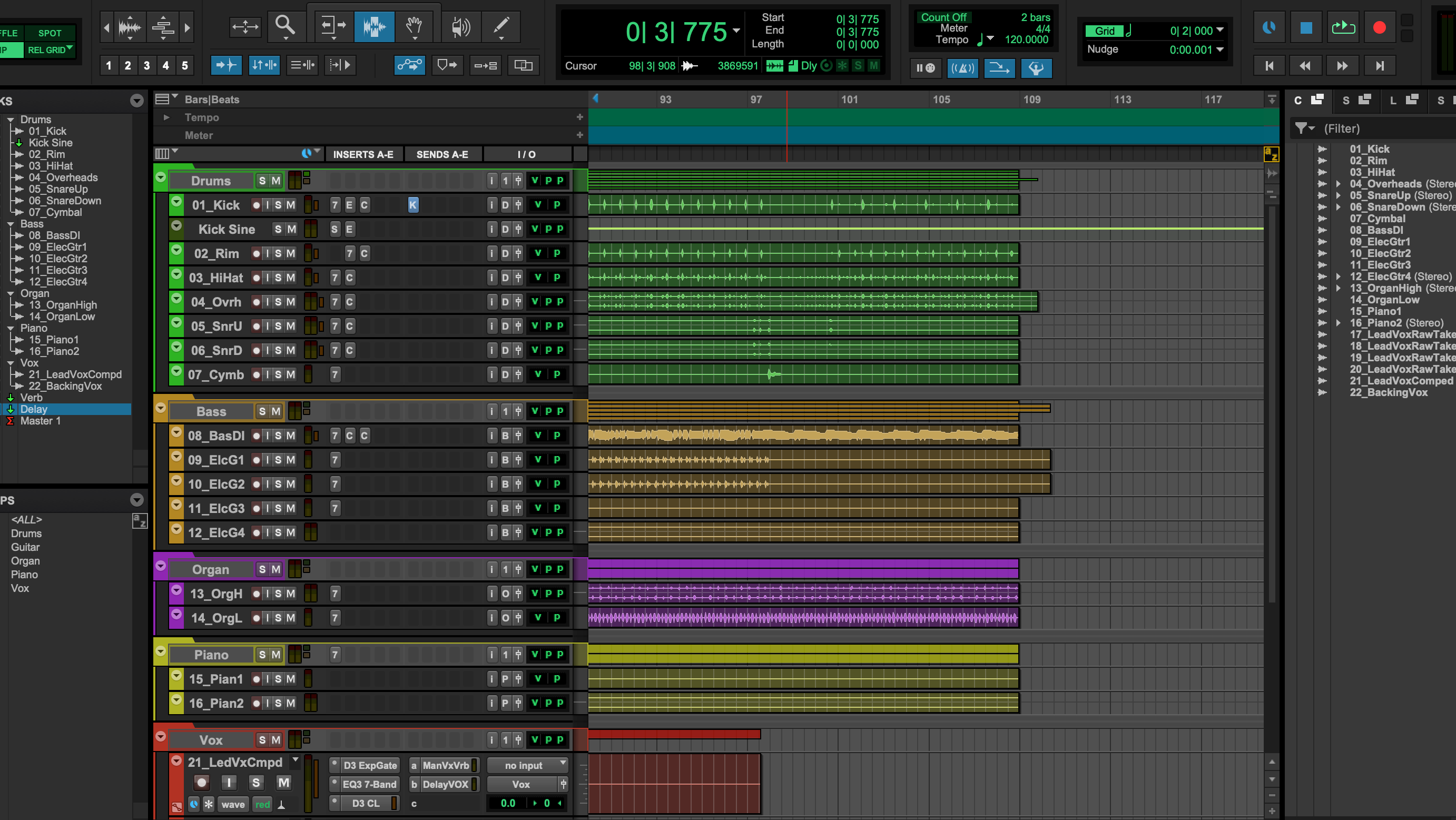The width and height of the screenshot is (1456, 820).
Task: Select the Zoomer magnifier tool
Action: pyautogui.click(x=285, y=25)
